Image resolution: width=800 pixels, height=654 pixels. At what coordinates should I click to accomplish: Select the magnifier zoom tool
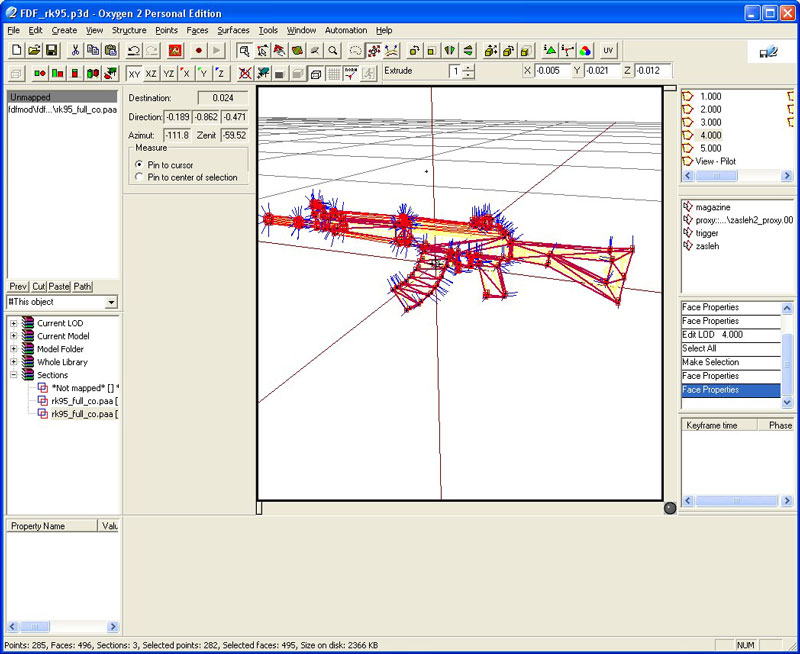click(333, 50)
